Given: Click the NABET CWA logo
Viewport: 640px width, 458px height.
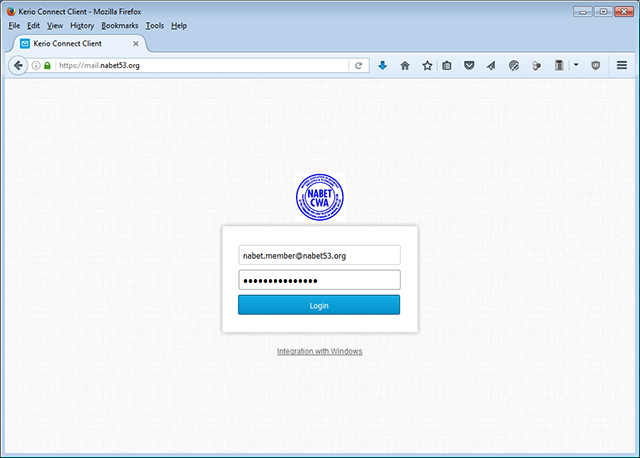Looking at the screenshot, I should [x=320, y=198].
